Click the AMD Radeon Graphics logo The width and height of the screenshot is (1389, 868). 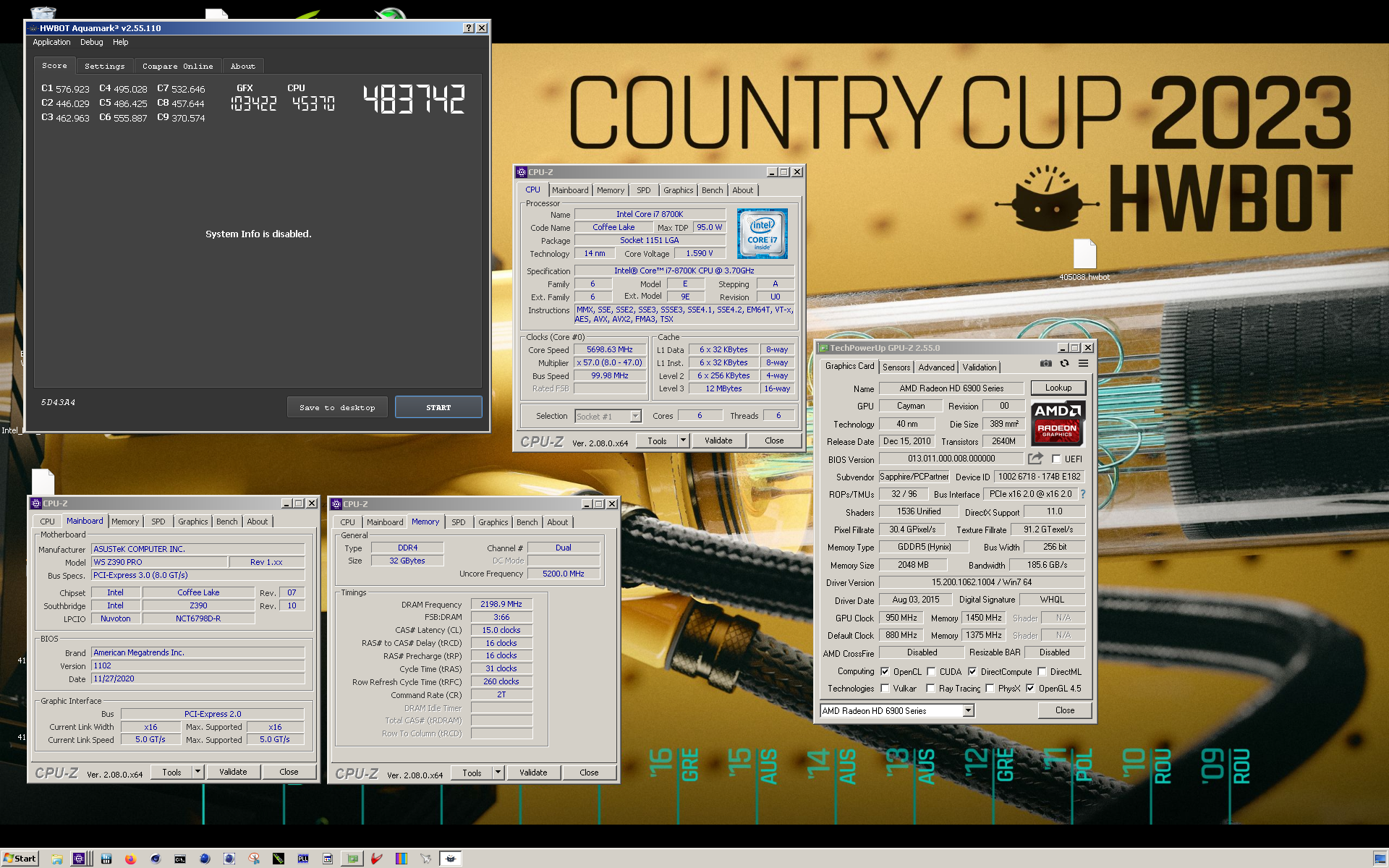click(x=1057, y=423)
